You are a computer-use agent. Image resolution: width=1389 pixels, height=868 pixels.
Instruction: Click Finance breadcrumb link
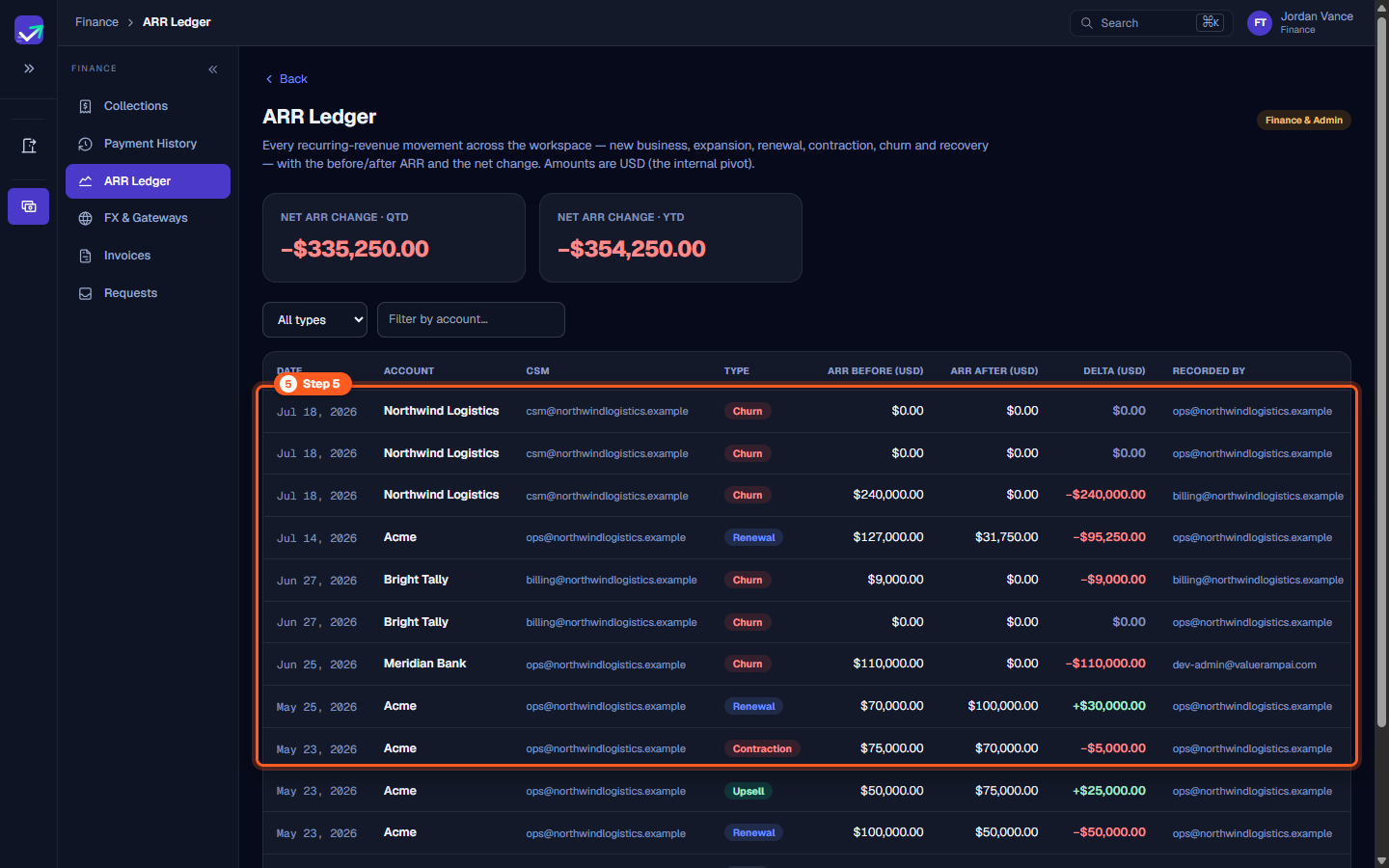[96, 22]
